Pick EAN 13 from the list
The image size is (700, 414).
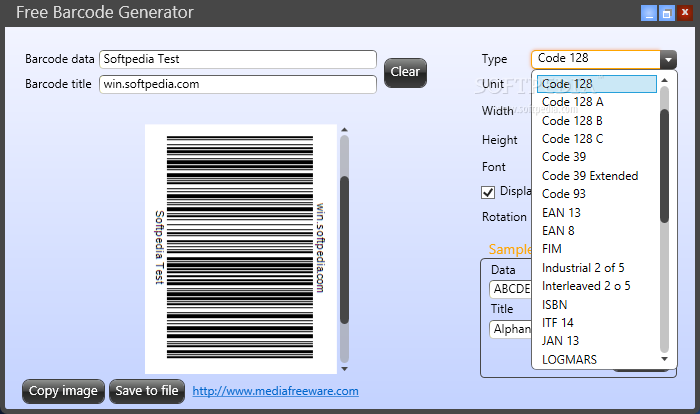597,213
